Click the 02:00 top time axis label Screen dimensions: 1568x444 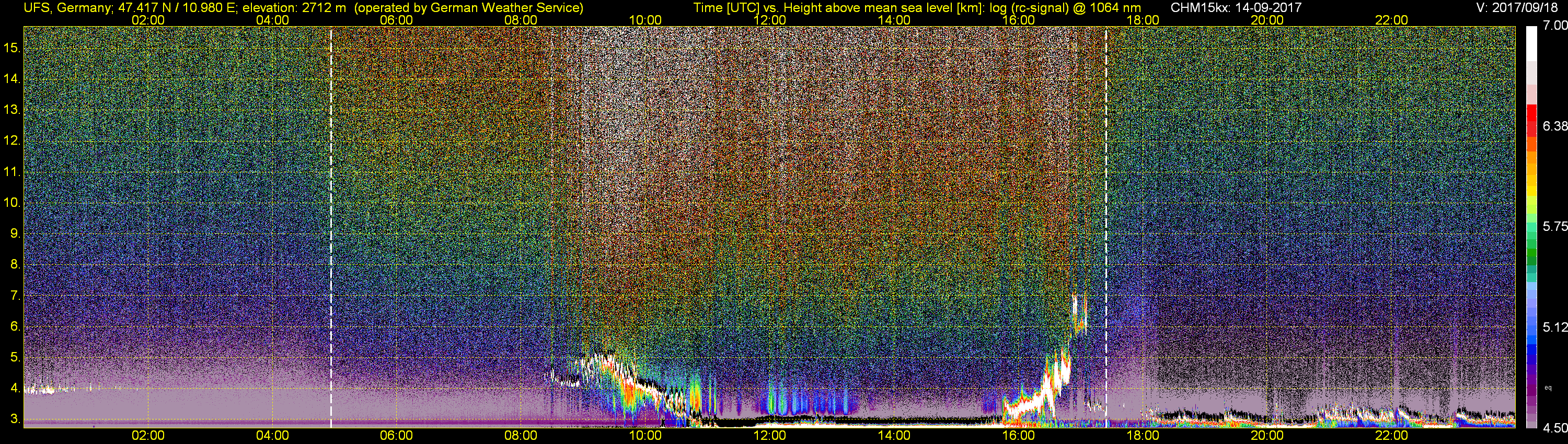point(148,20)
